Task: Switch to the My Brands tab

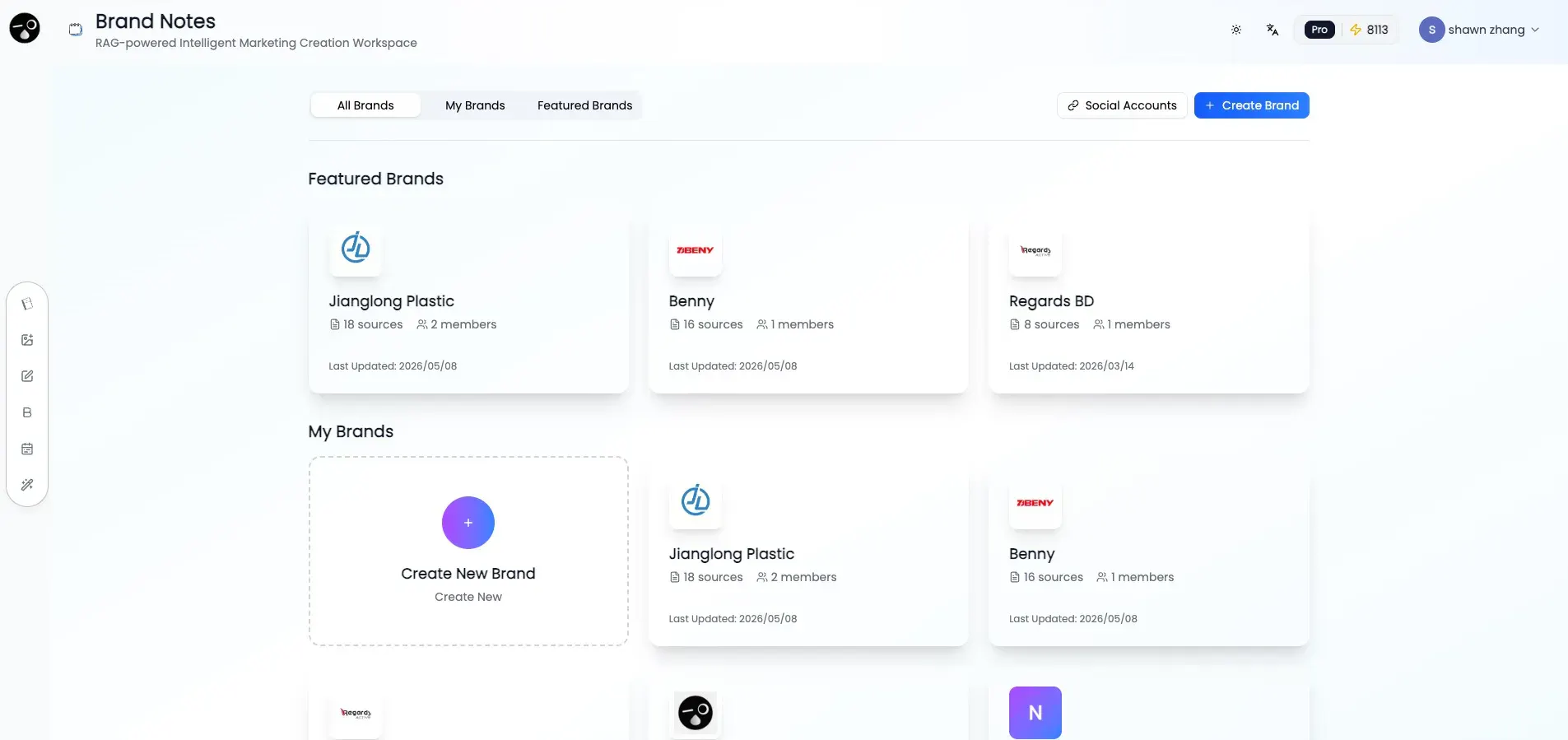Action: pyautogui.click(x=475, y=105)
